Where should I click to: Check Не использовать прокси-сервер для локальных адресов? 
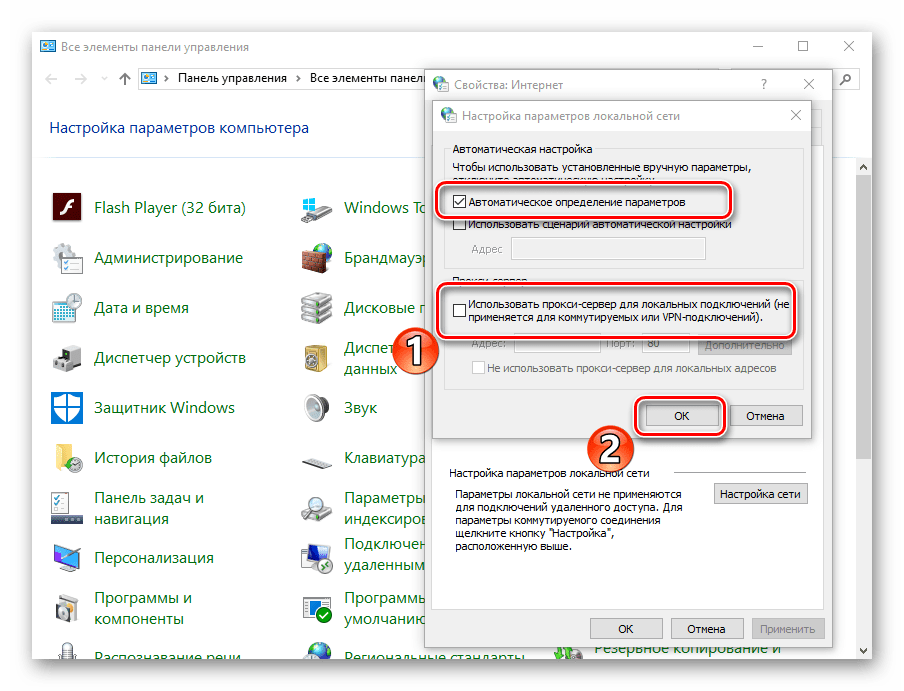click(x=478, y=368)
